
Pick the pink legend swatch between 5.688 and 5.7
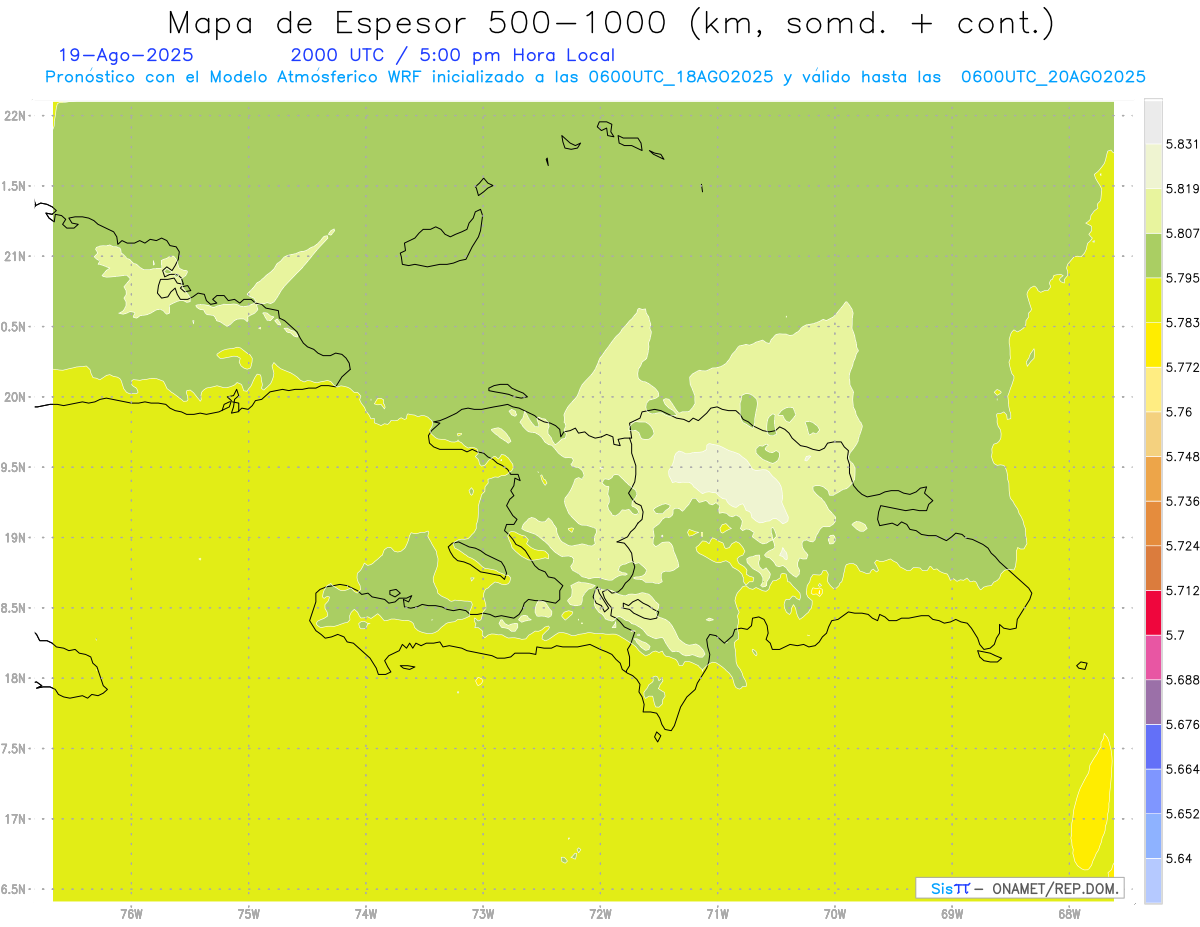pyautogui.click(x=1153, y=657)
